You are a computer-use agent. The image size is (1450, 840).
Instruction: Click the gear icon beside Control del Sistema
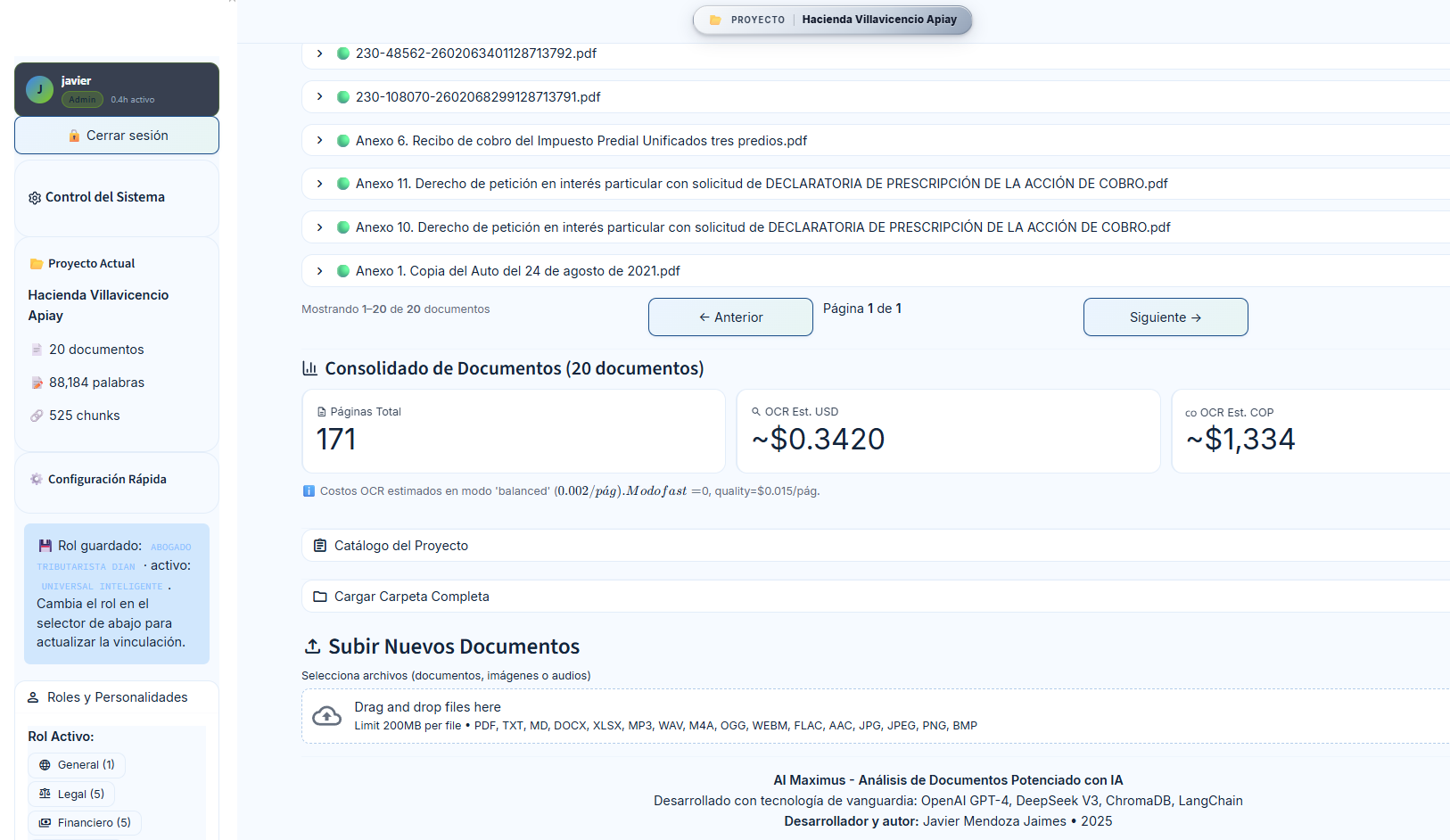point(35,198)
